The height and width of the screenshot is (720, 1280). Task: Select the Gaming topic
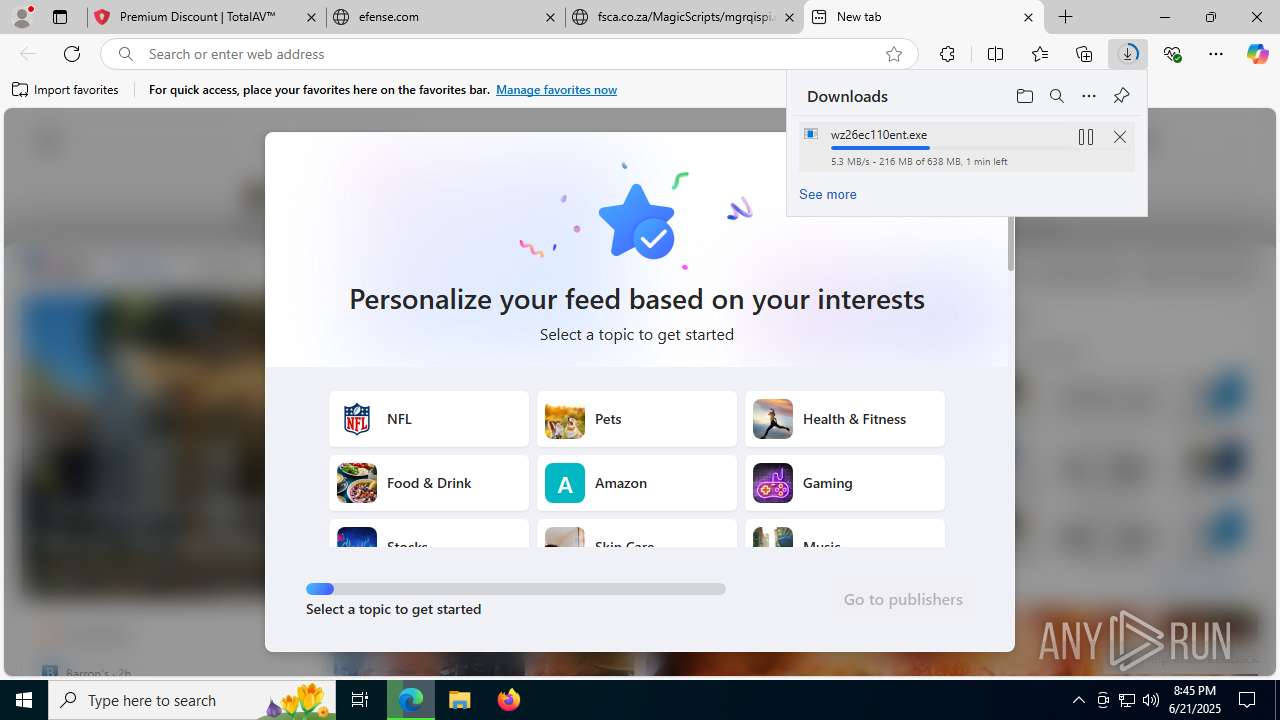[845, 483]
